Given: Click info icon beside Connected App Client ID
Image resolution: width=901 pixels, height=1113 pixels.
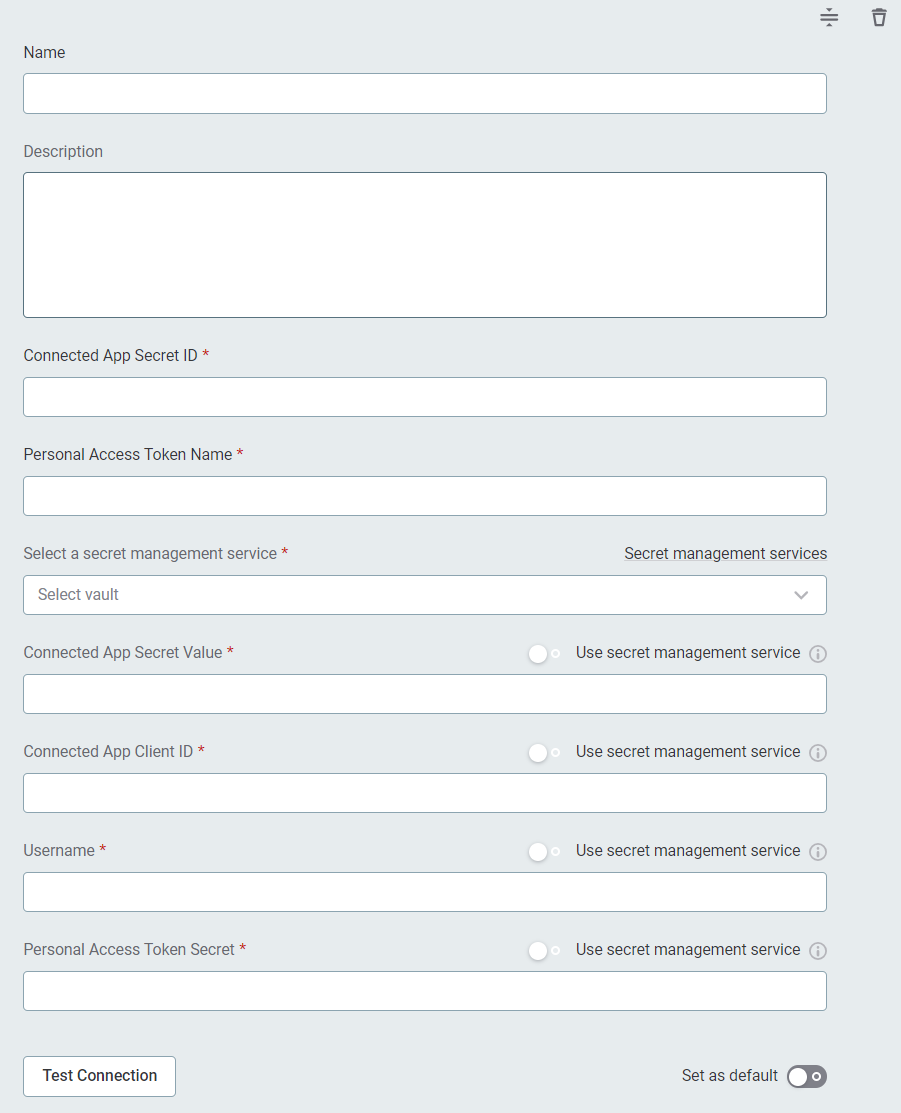Looking at the screenshot, I should (817, 753).
